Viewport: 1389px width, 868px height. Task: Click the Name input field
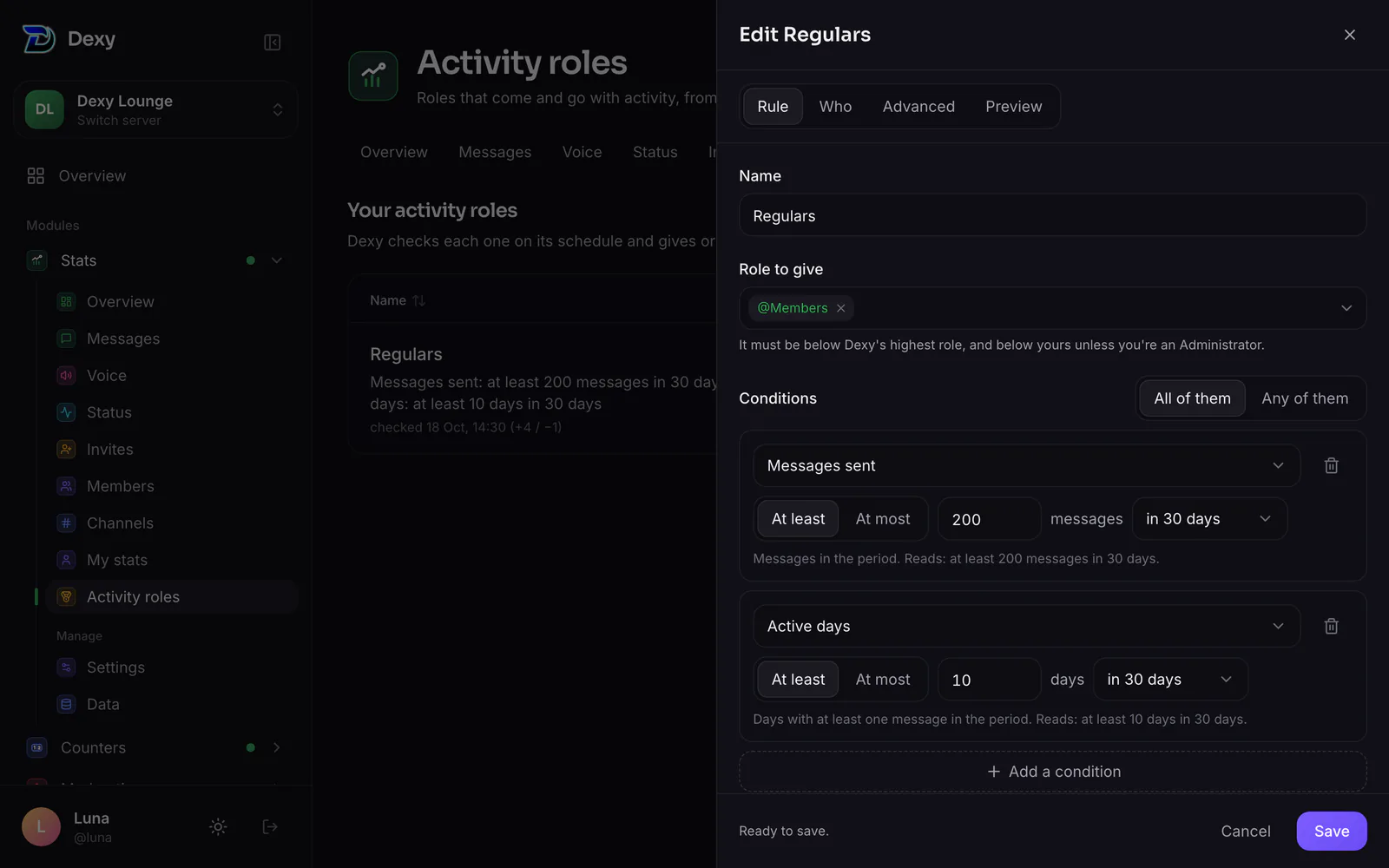1052,215
